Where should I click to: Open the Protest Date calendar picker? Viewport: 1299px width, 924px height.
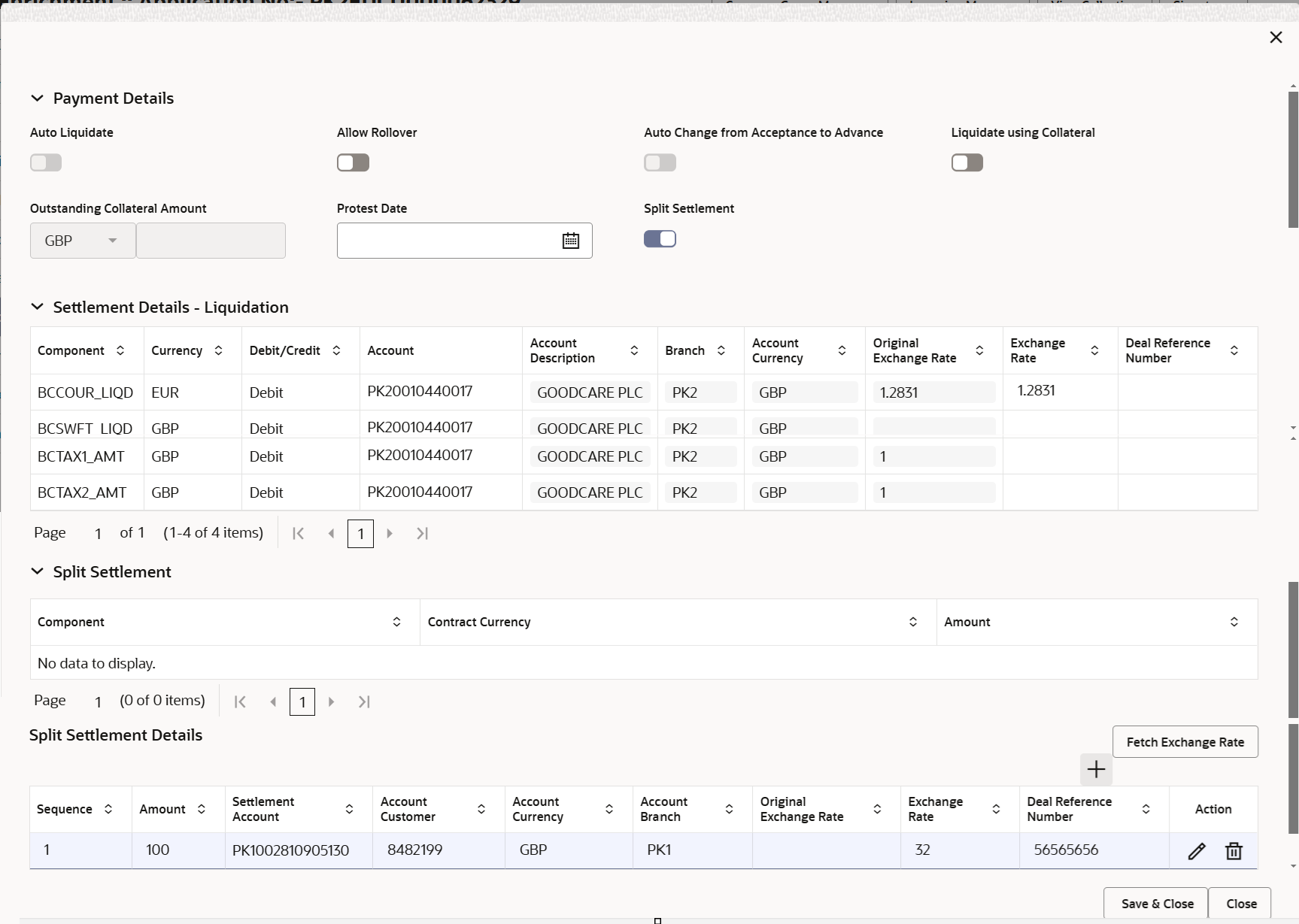point(571,240)
